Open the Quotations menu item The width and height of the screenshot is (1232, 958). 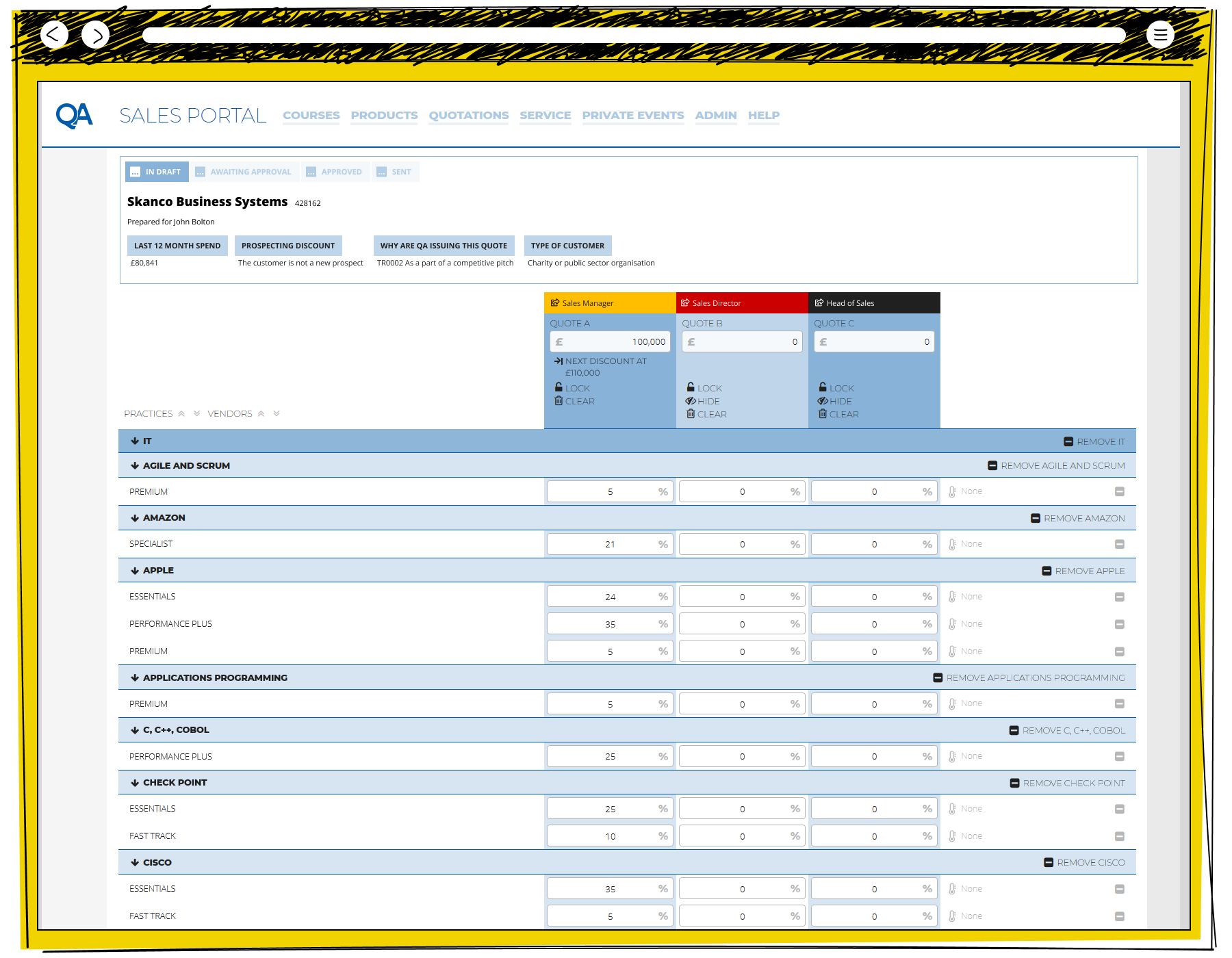(x=469, y=116)
